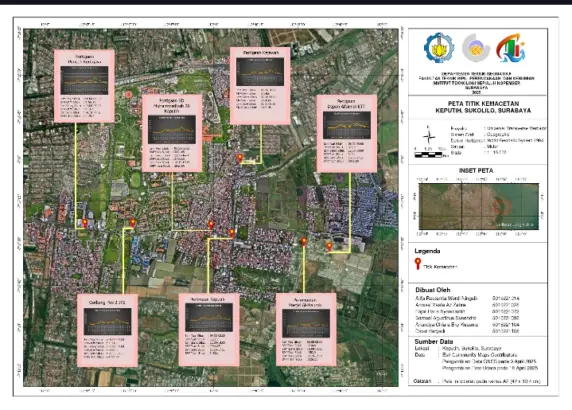Open the chart in the top-left callout

coord(84,80)
